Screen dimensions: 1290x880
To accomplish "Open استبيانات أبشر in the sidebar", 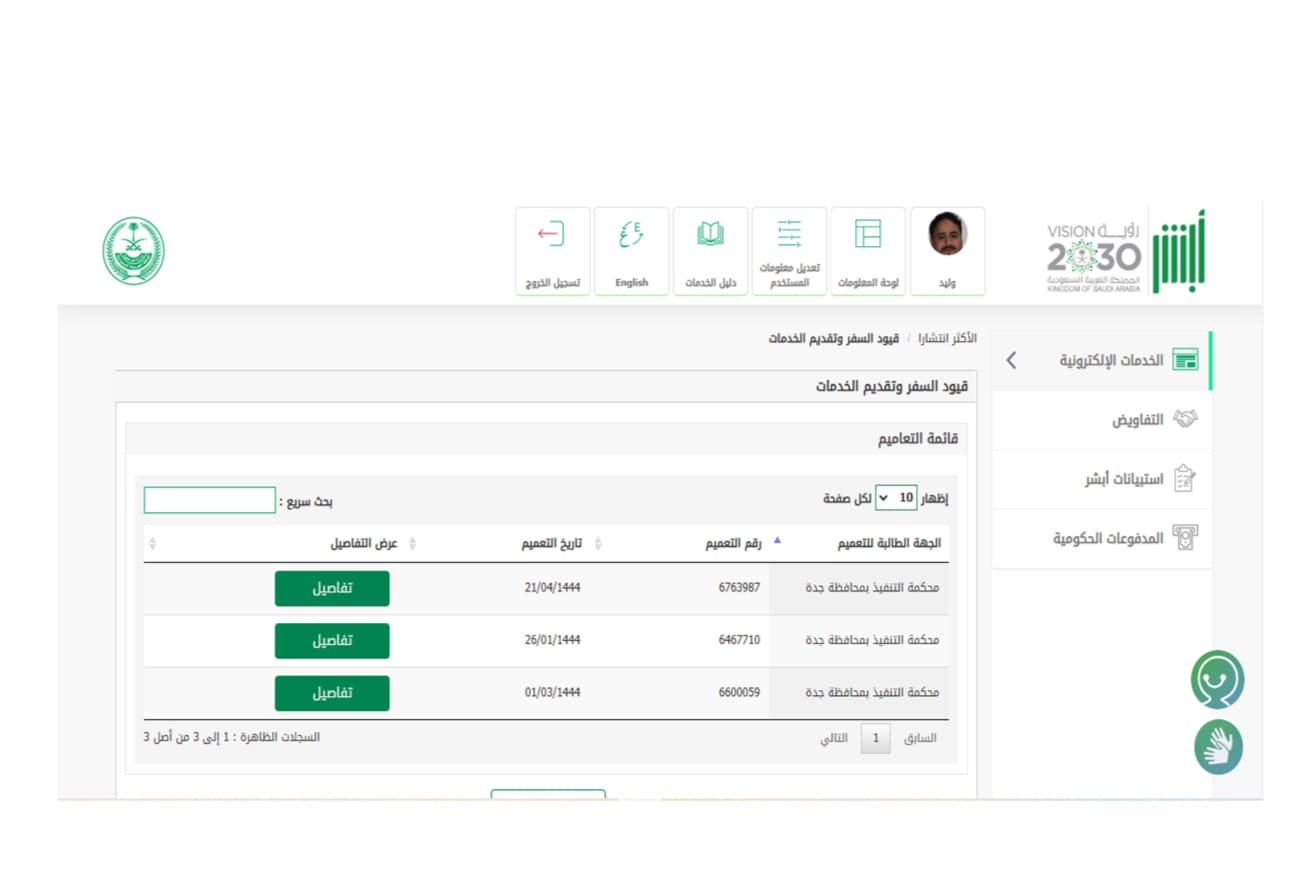I will [x=1124, y=479].
